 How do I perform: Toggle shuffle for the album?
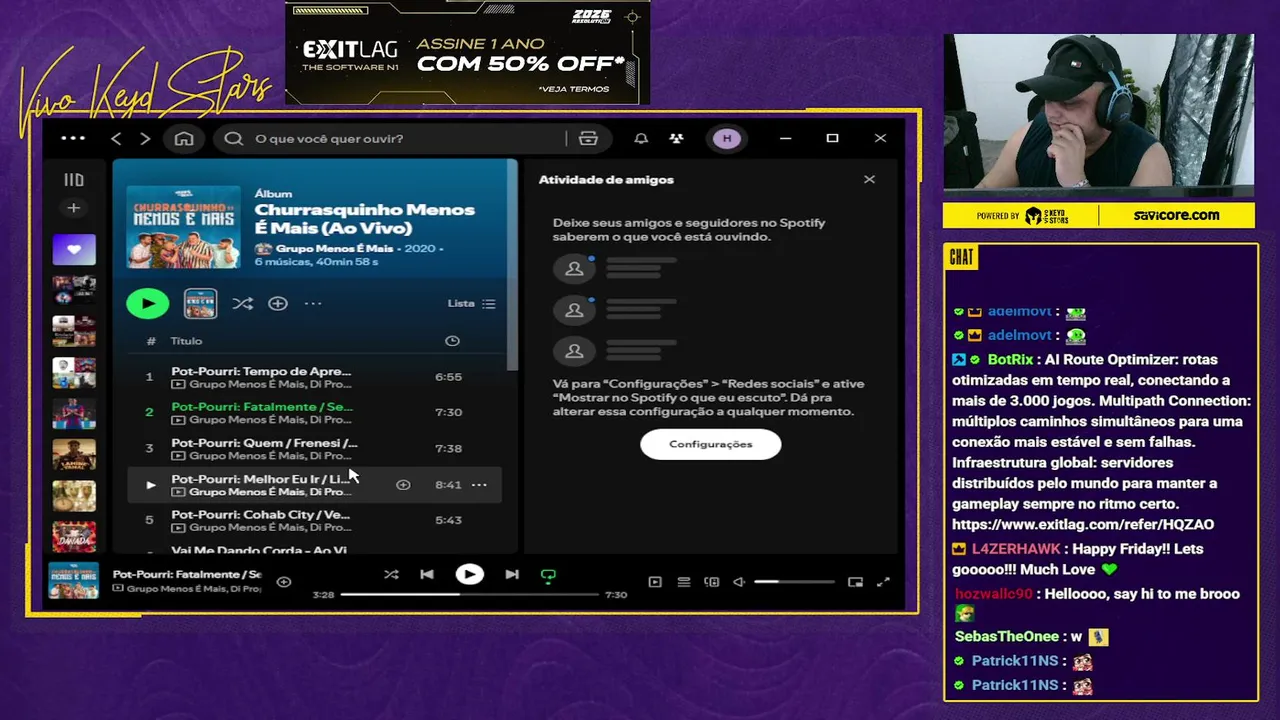coord(242,303)
